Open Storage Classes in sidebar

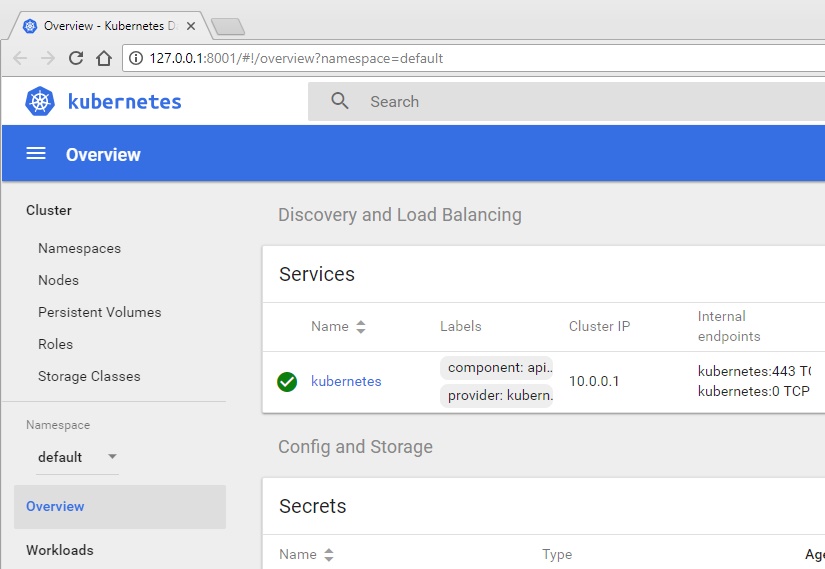coord(89,376)
